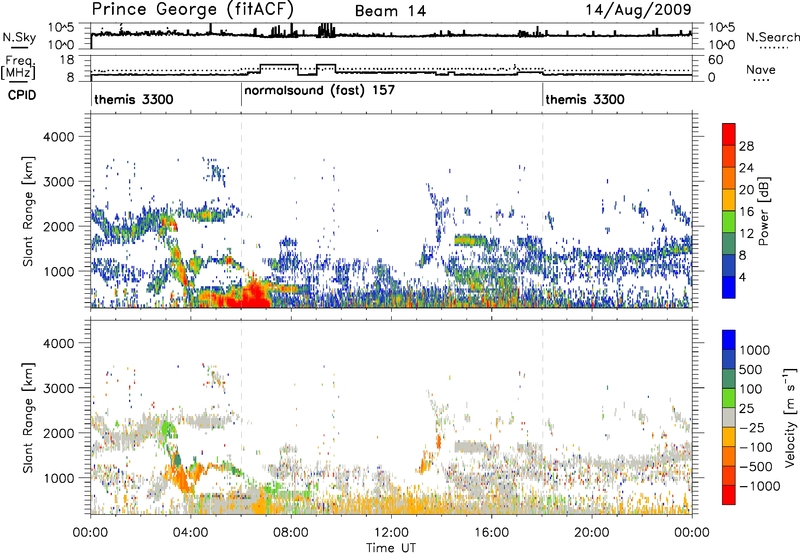Screen dimensions: 800x554
Task: Click the dashed CPID boundary line at 06:00
Action: pos(241,211)
